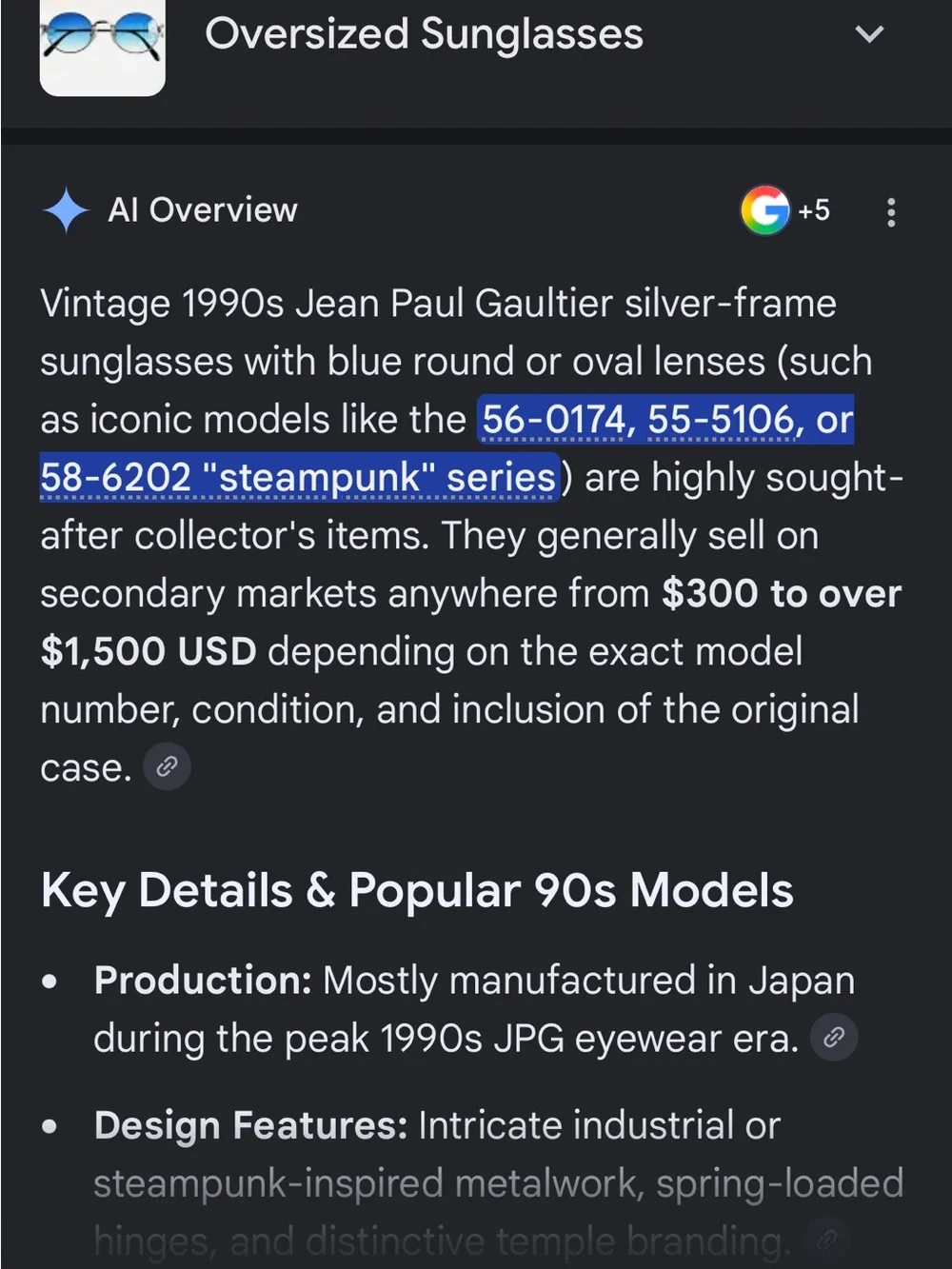This screenshot has width=952, height=1269.
Task: Select the Key Details & Popular 90s Models heading
Action: (417, 891)
